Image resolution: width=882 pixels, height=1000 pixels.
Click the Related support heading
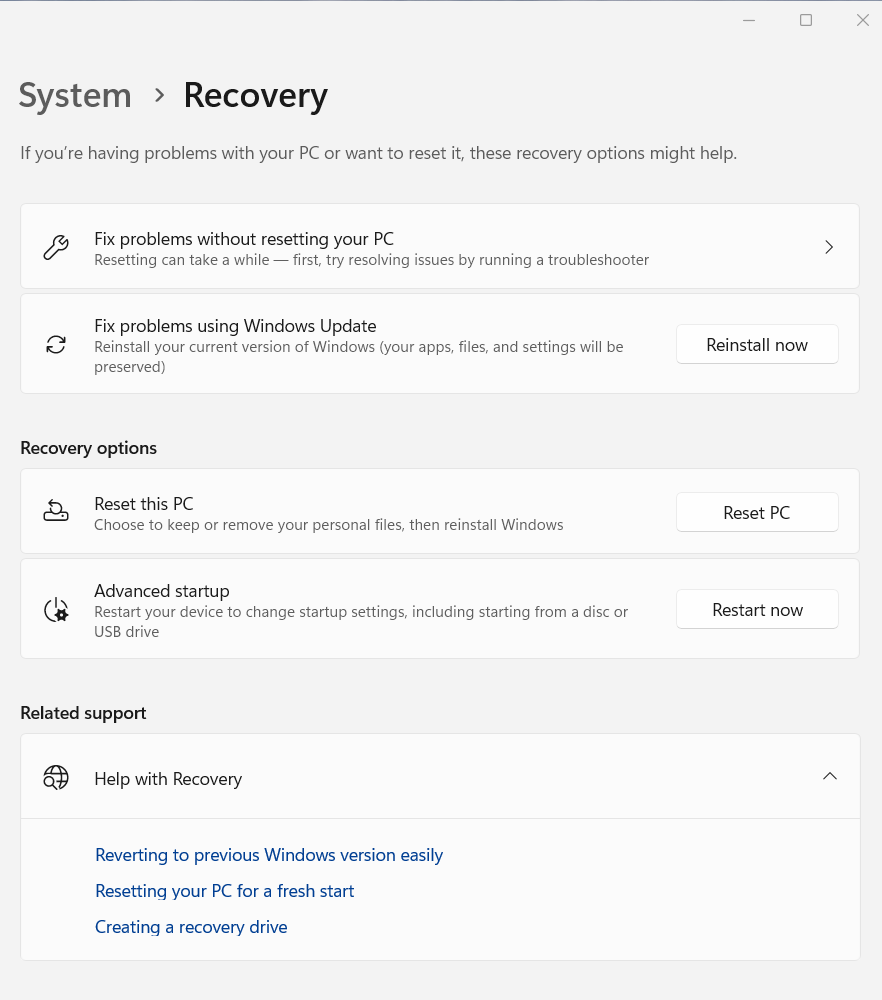click(84, 713)
